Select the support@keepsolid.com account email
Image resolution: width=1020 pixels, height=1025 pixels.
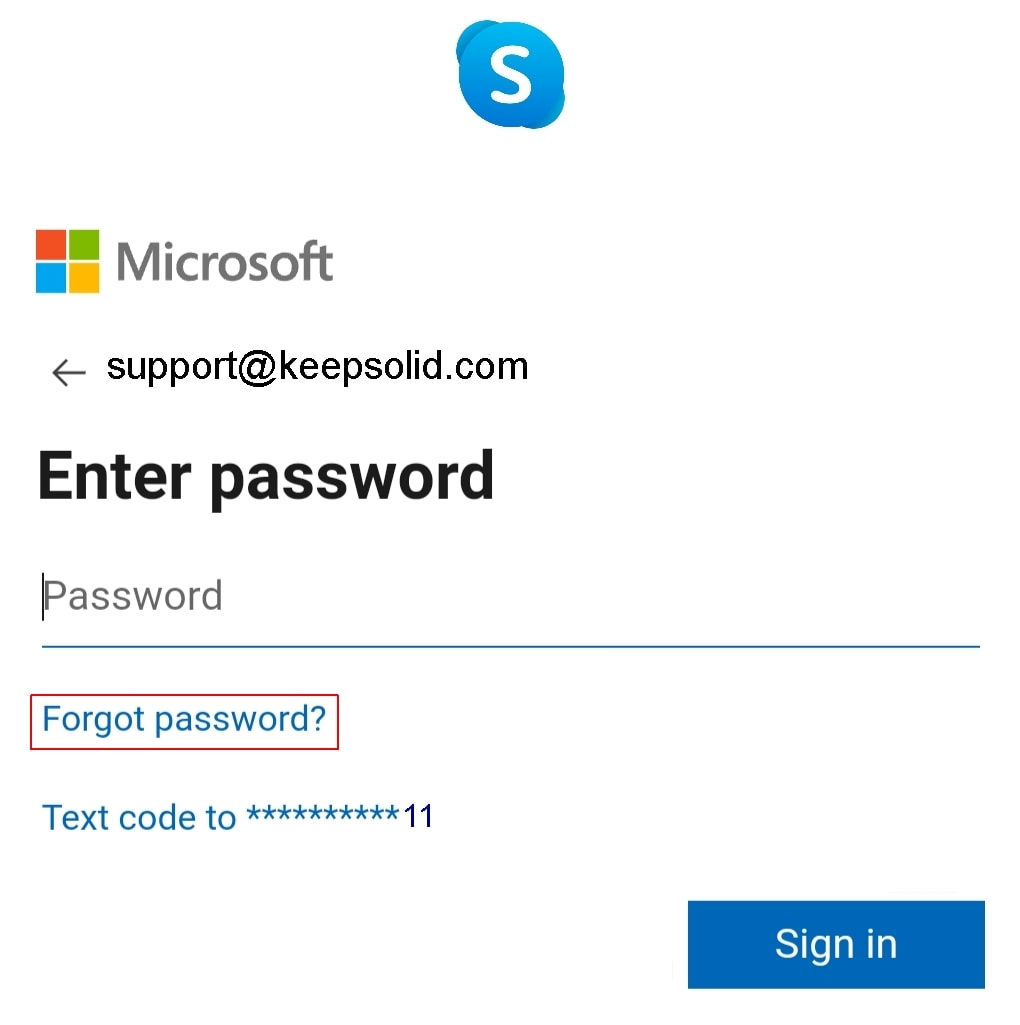[317, 367]
